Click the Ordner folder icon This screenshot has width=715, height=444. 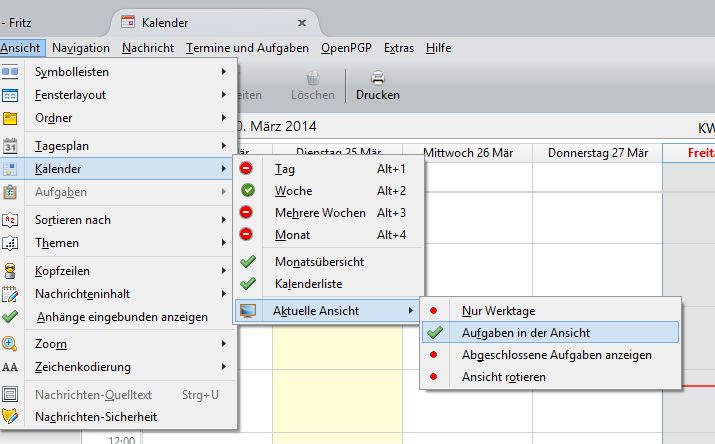point(10,118)
